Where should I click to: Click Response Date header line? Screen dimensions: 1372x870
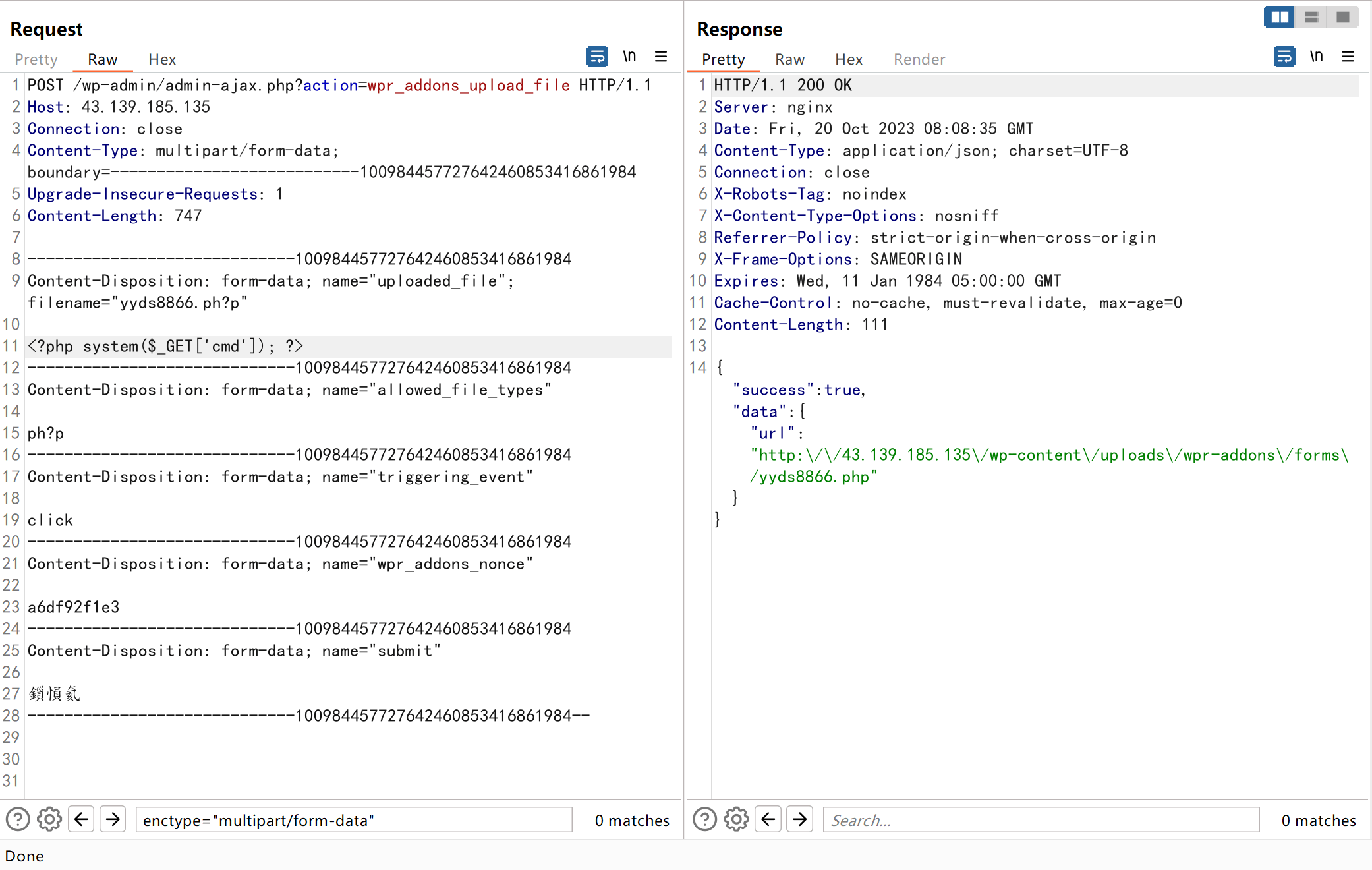tap(874, 129)
